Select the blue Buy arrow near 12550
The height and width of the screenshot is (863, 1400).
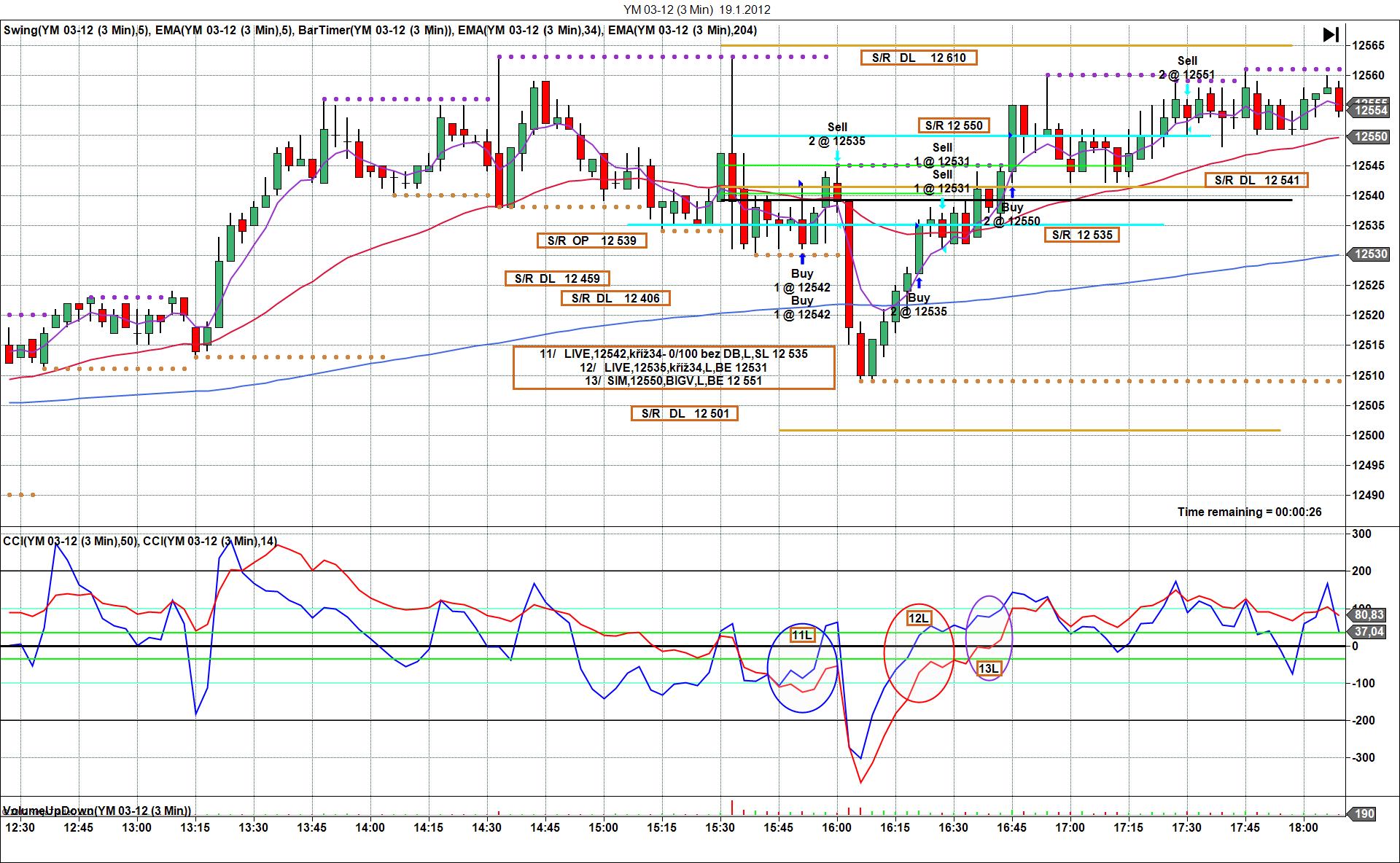tap(1012, 194)
